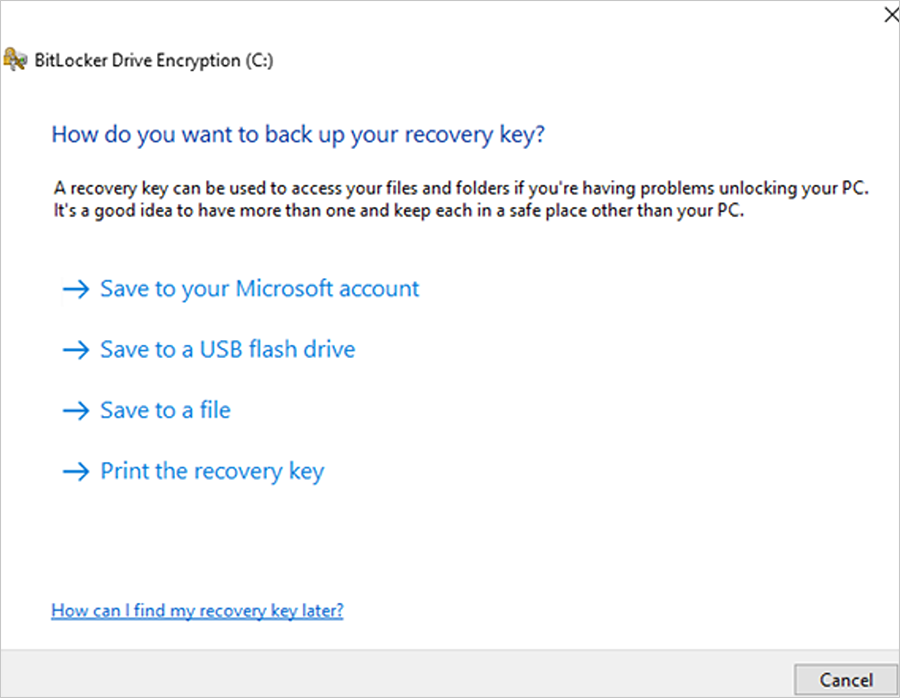
Task: Click the dialog close X
Action: coord(891,14)
